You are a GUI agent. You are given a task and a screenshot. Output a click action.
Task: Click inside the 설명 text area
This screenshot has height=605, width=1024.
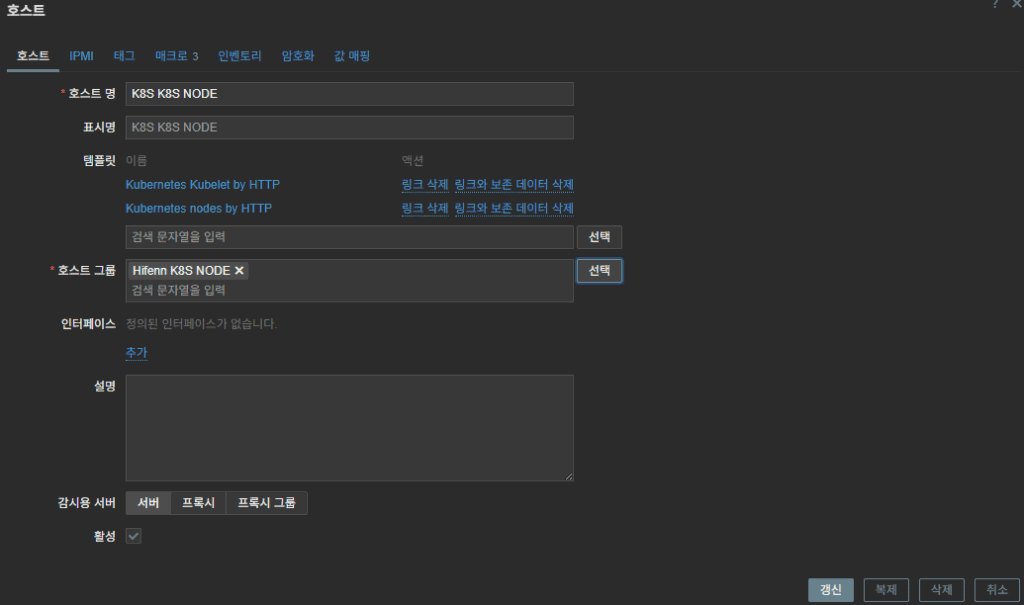tap(349, 428)
